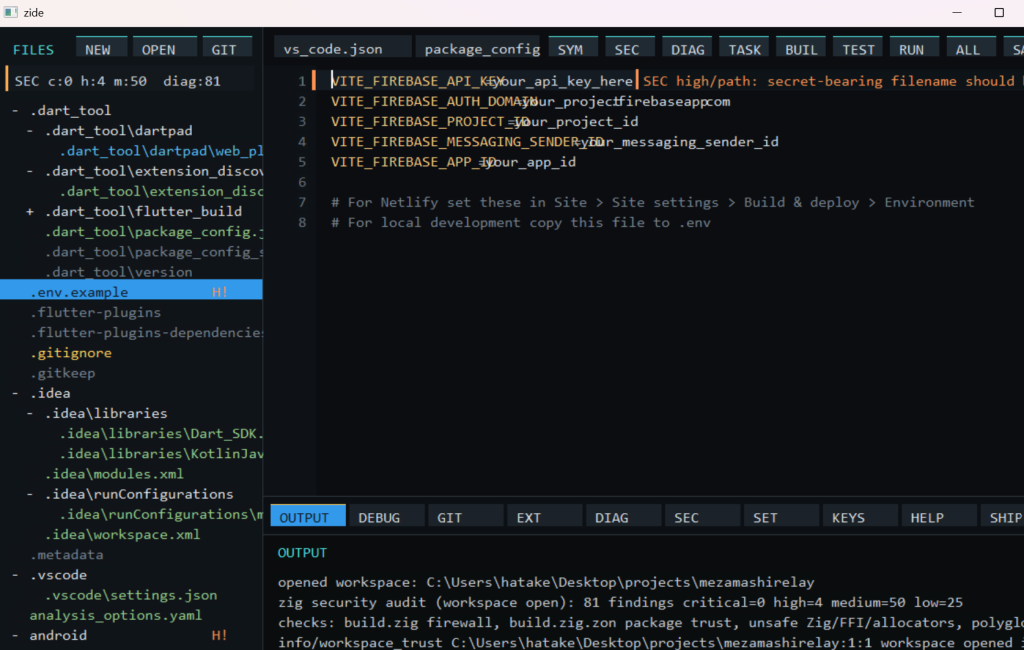Collapse the .vscode folder

coord(15,575)
